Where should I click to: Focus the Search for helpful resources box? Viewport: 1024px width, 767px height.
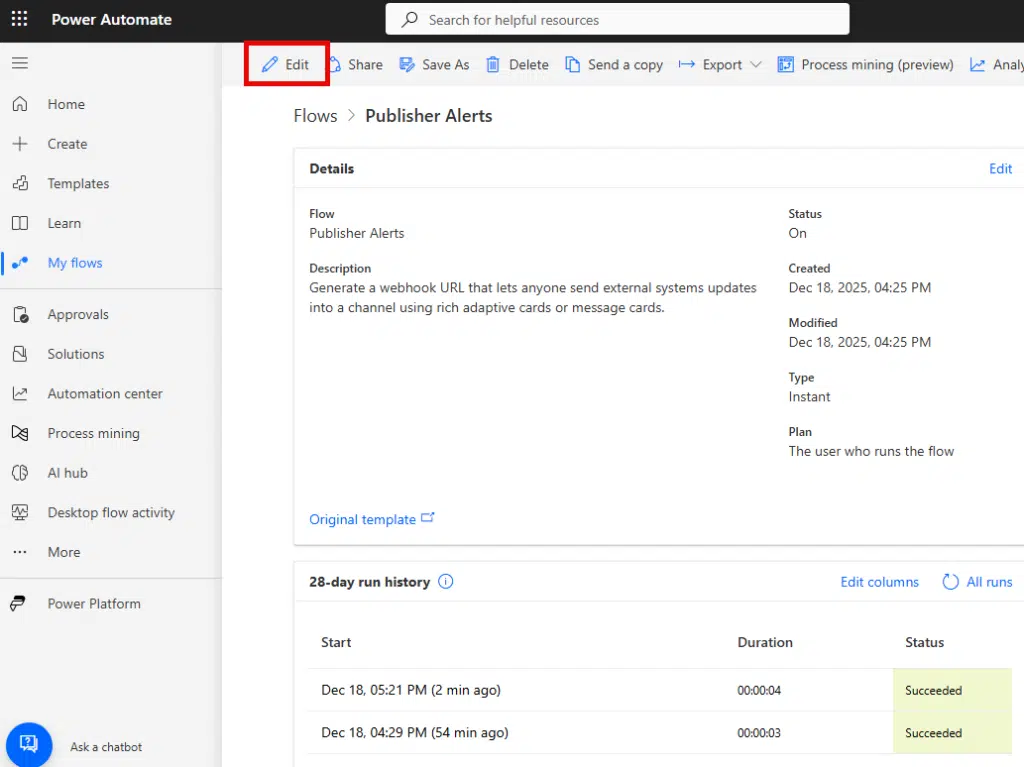[x=617, y=19]
